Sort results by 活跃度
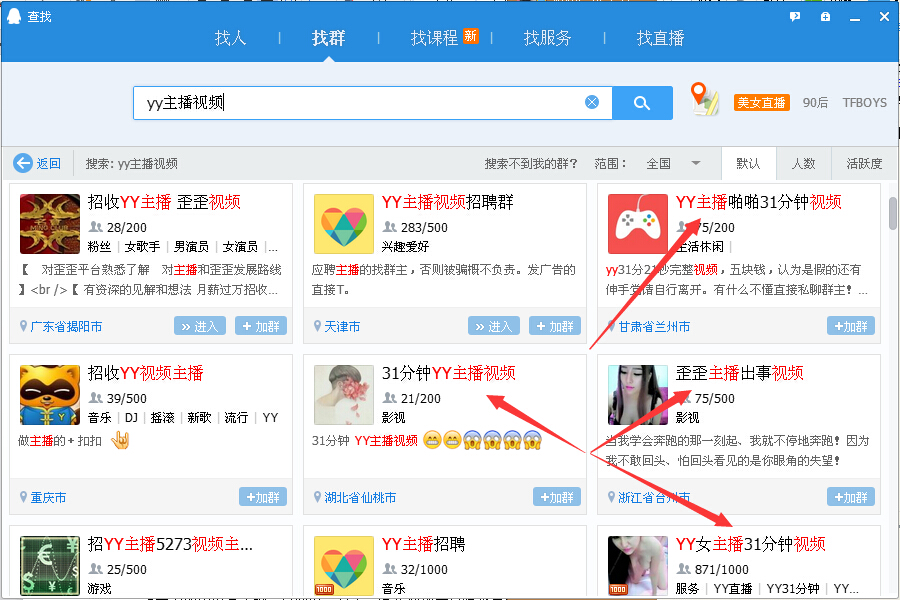Viewport: 900px width, 600px height. [864, 164]
